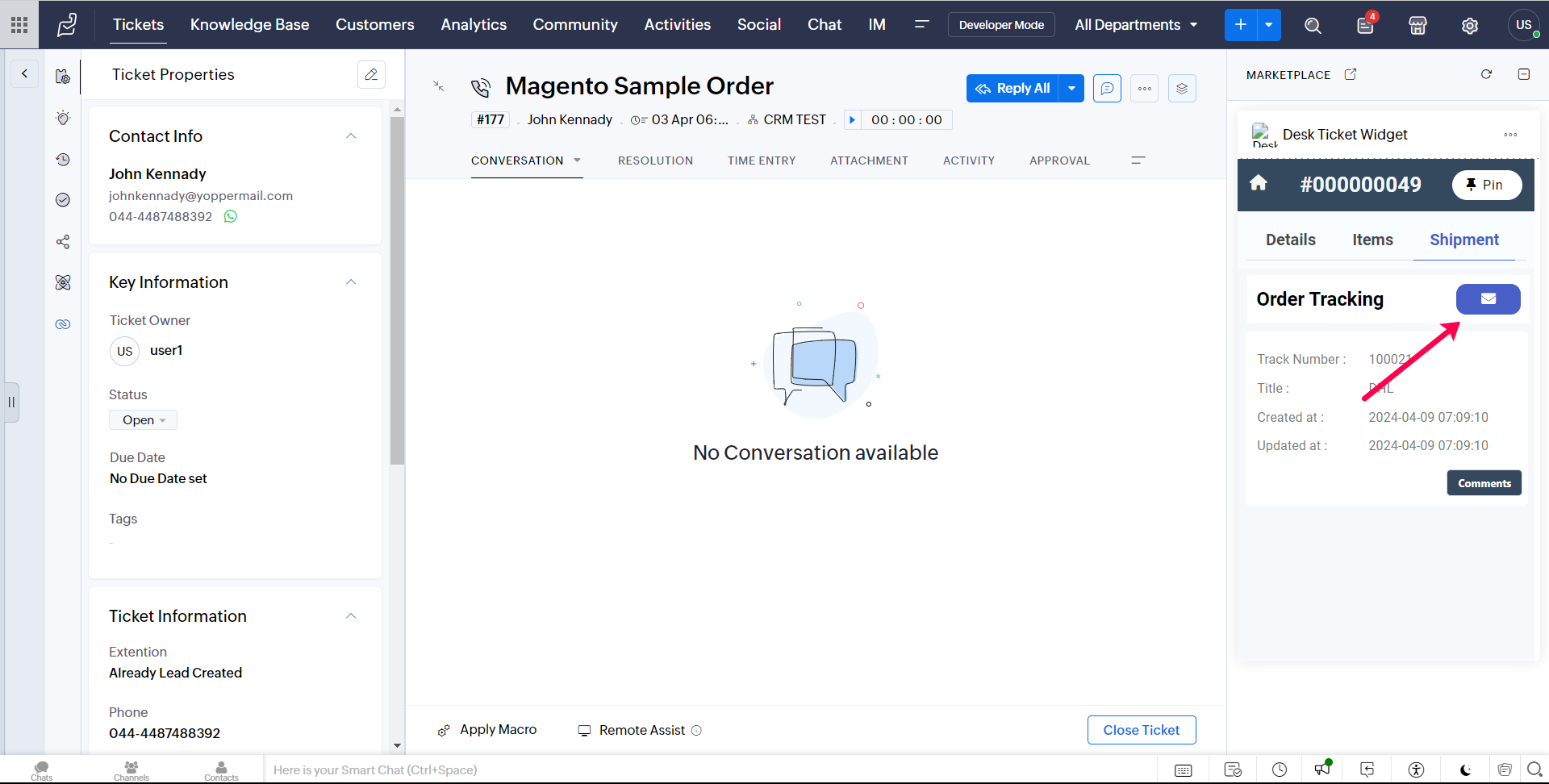
Task: Toggle Developer Mode
Action: click(x=1000, y=25)
